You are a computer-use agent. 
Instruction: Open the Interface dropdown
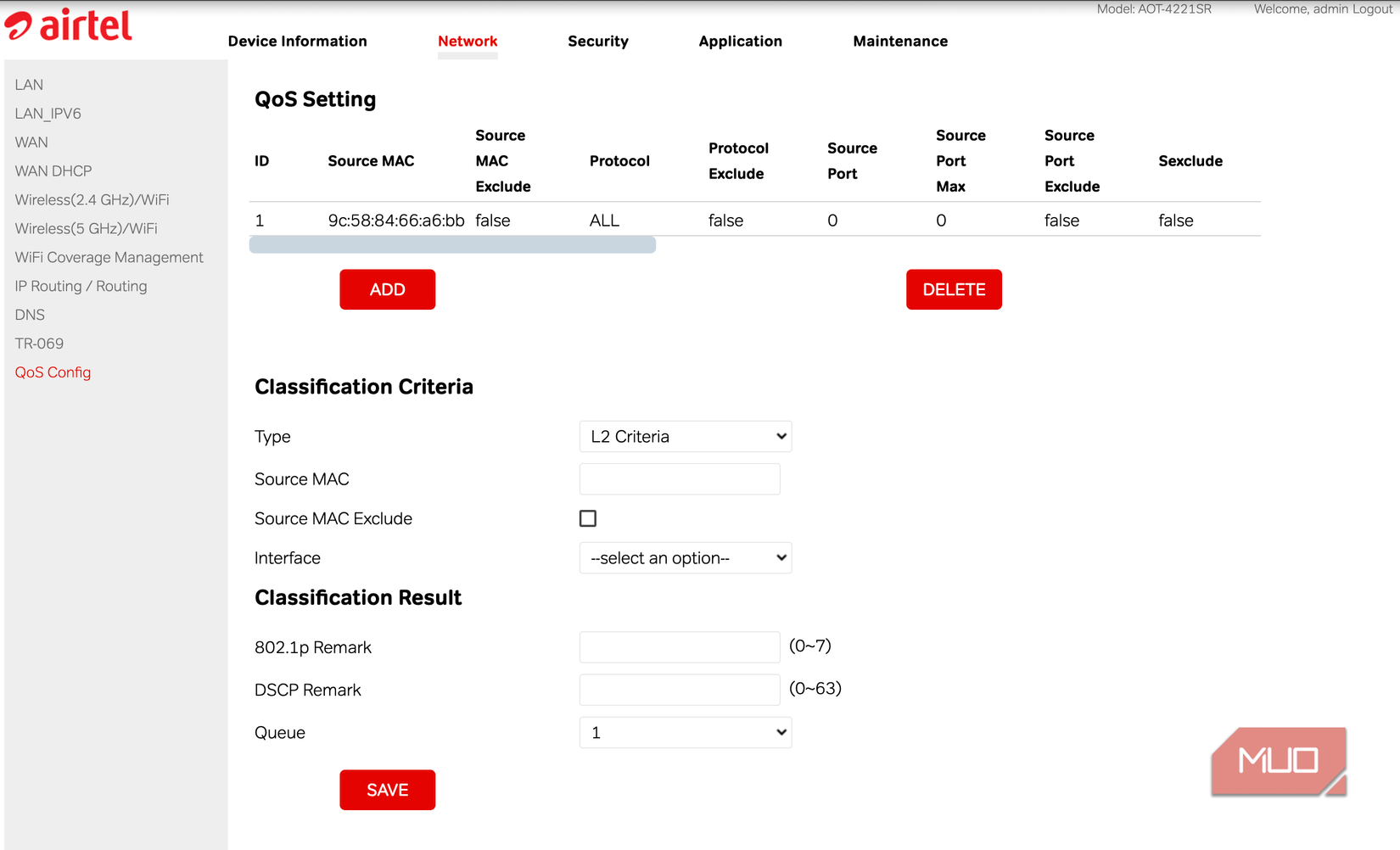tap(686, 558)
